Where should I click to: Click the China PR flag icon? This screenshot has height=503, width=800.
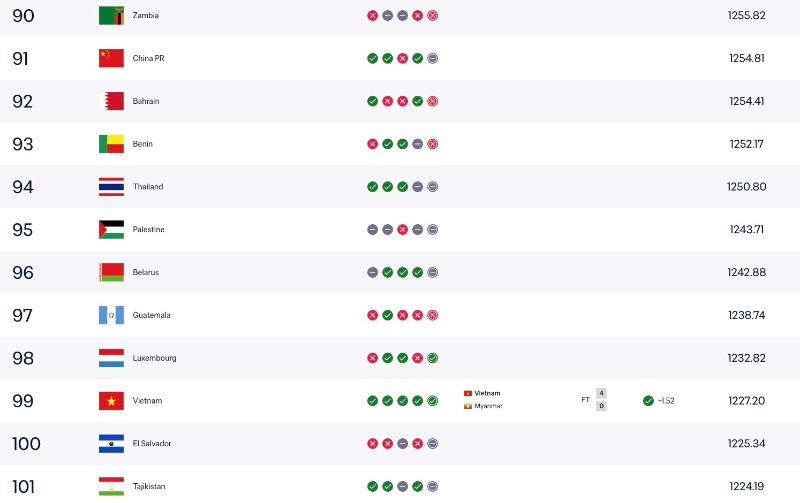click(x=111, y=58)
